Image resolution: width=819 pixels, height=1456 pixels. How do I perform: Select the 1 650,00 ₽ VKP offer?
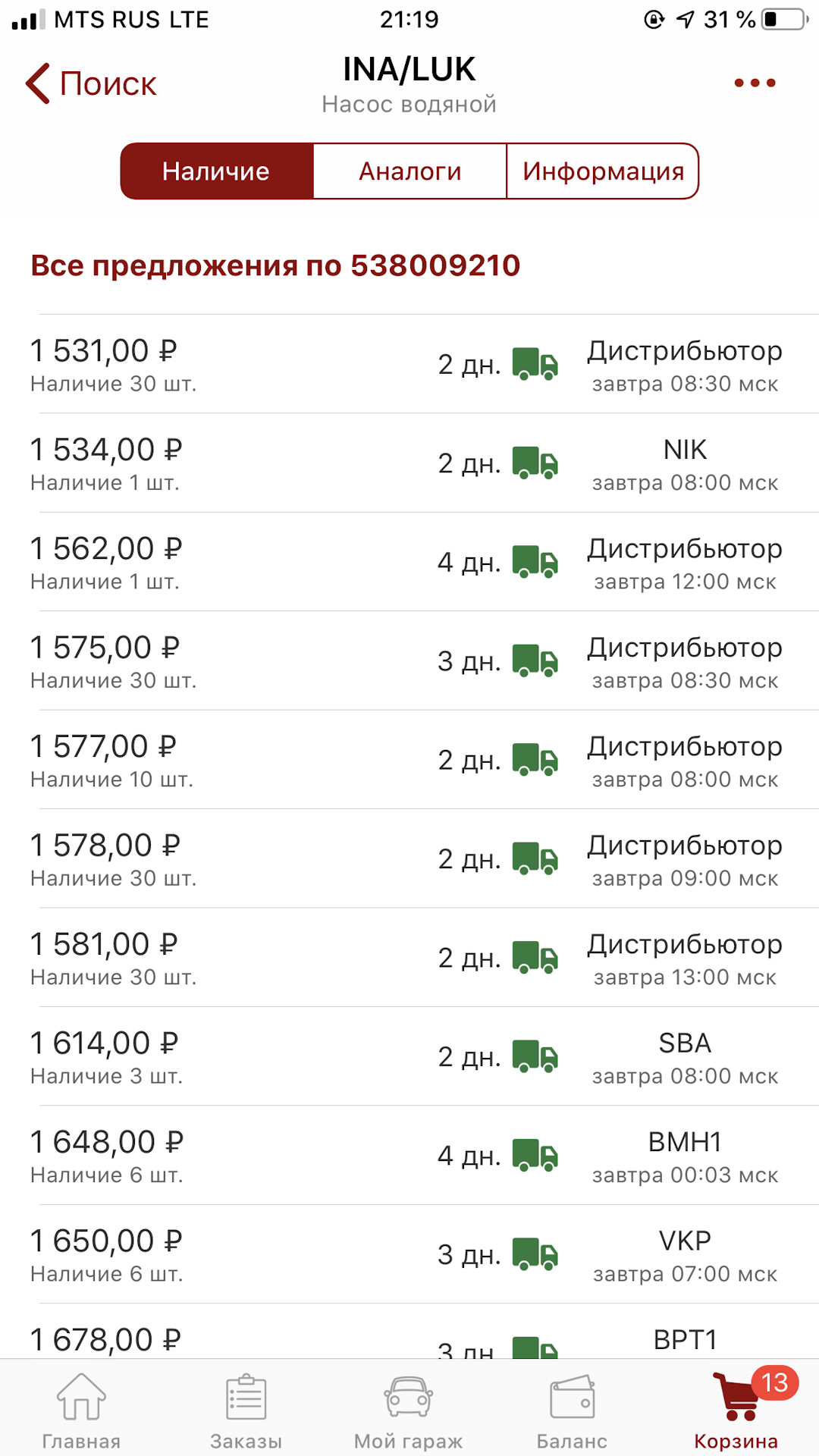coord(409,1254)
